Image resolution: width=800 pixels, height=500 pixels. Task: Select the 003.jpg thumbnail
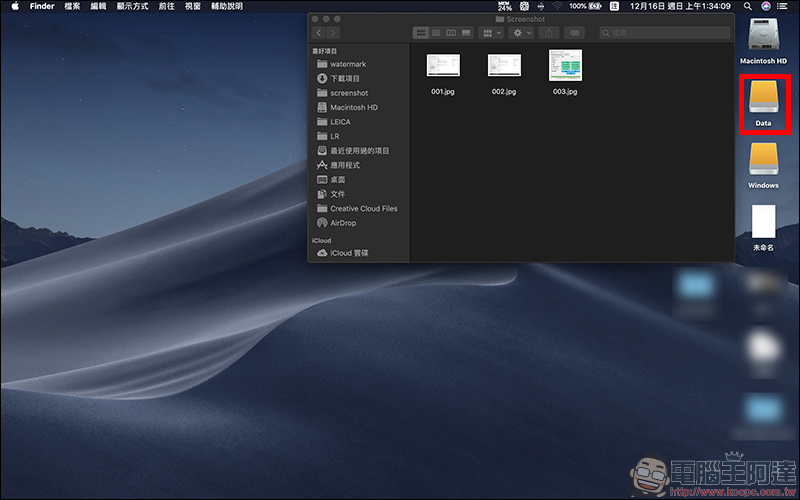565,65
